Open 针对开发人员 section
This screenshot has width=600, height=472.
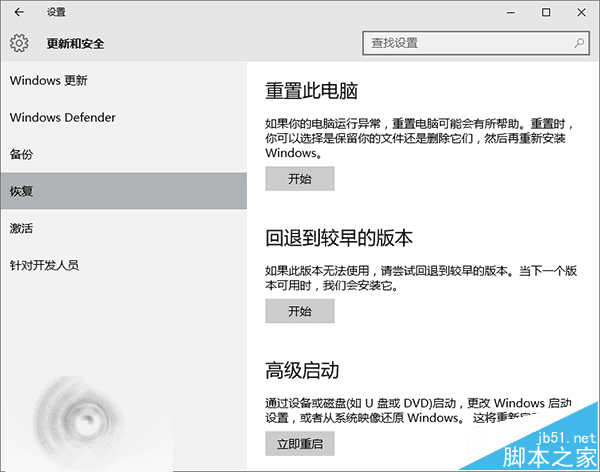(124, 265)
